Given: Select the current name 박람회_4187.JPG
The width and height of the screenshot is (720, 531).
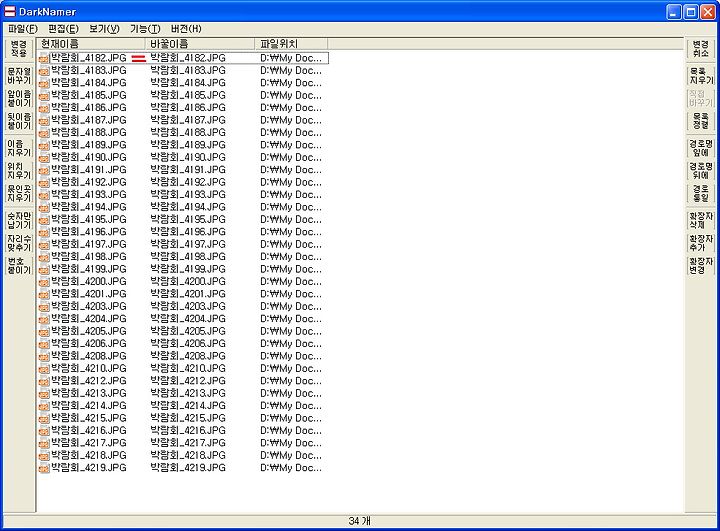Looking at the screenshot, I should click(x=88, y=120).
